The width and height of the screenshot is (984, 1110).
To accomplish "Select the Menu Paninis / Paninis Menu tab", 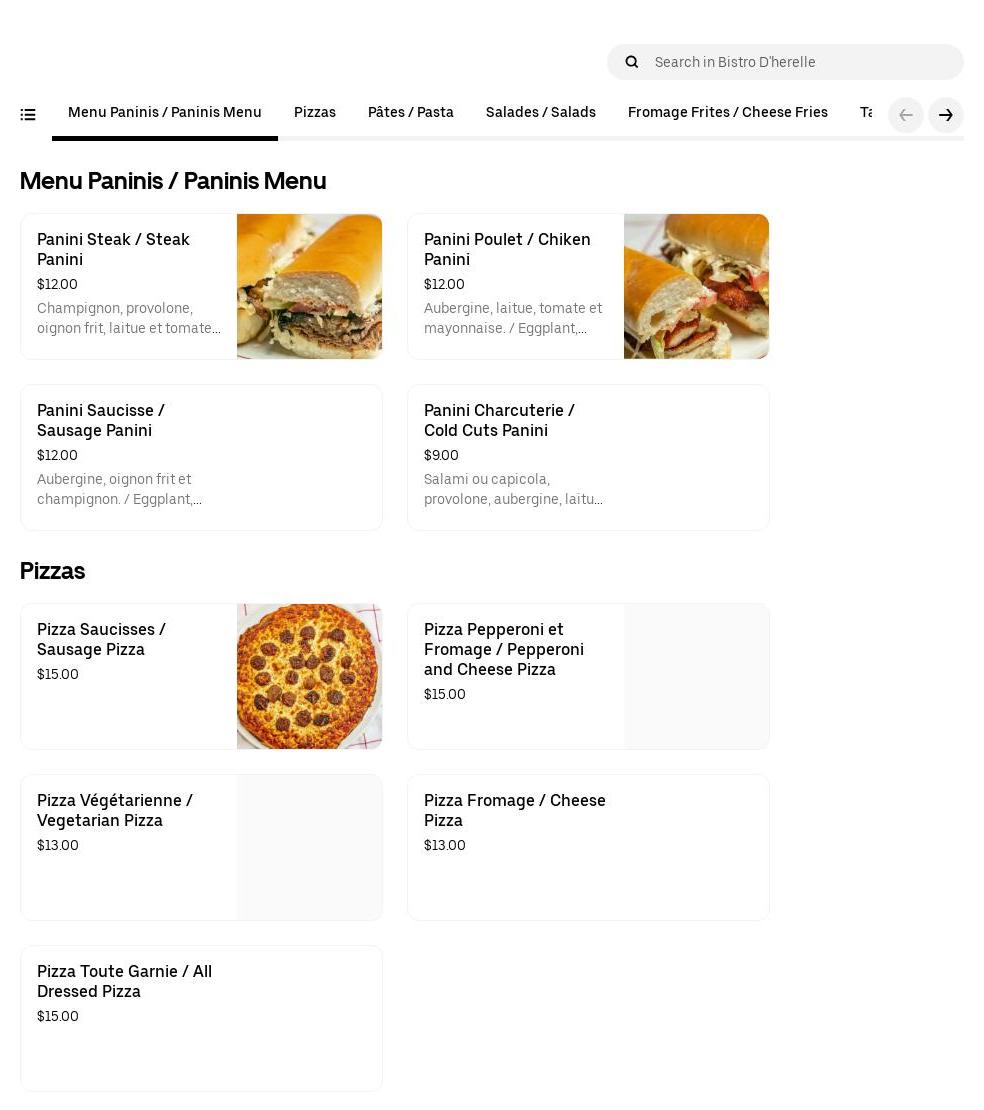I will [x=165, y=113].
